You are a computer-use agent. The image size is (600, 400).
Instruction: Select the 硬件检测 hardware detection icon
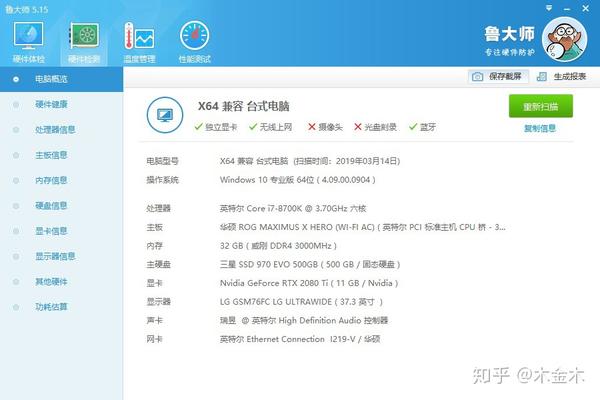(x=84, y=42)
